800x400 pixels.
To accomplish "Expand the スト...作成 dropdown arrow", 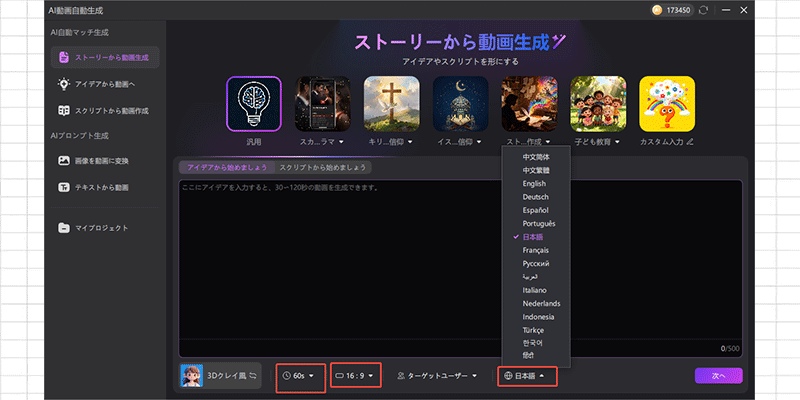I will click(547, 142).
